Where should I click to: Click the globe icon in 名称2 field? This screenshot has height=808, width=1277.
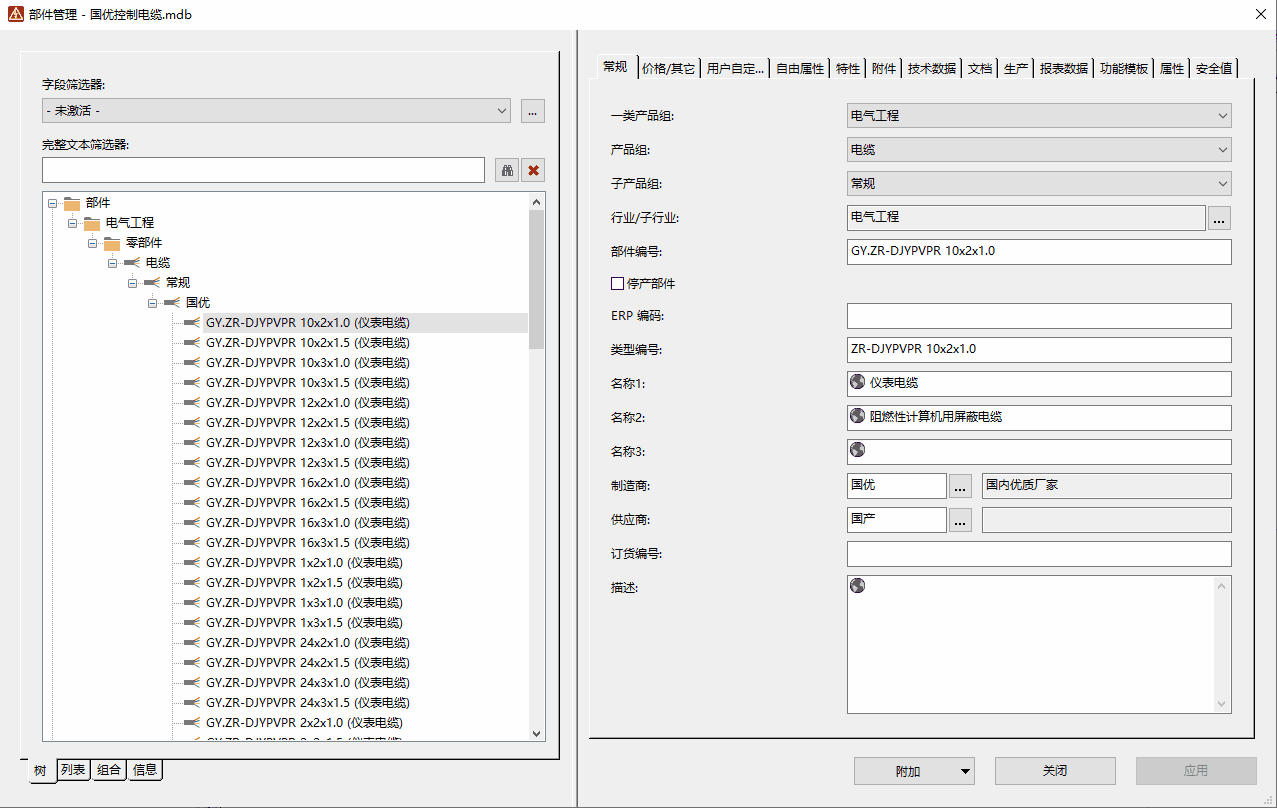point(857,416)
